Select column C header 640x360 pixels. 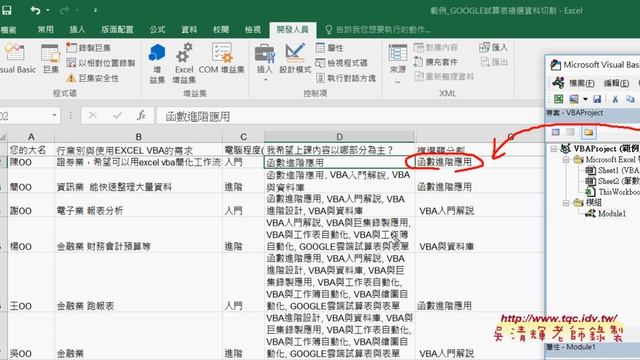click(243, 137)
